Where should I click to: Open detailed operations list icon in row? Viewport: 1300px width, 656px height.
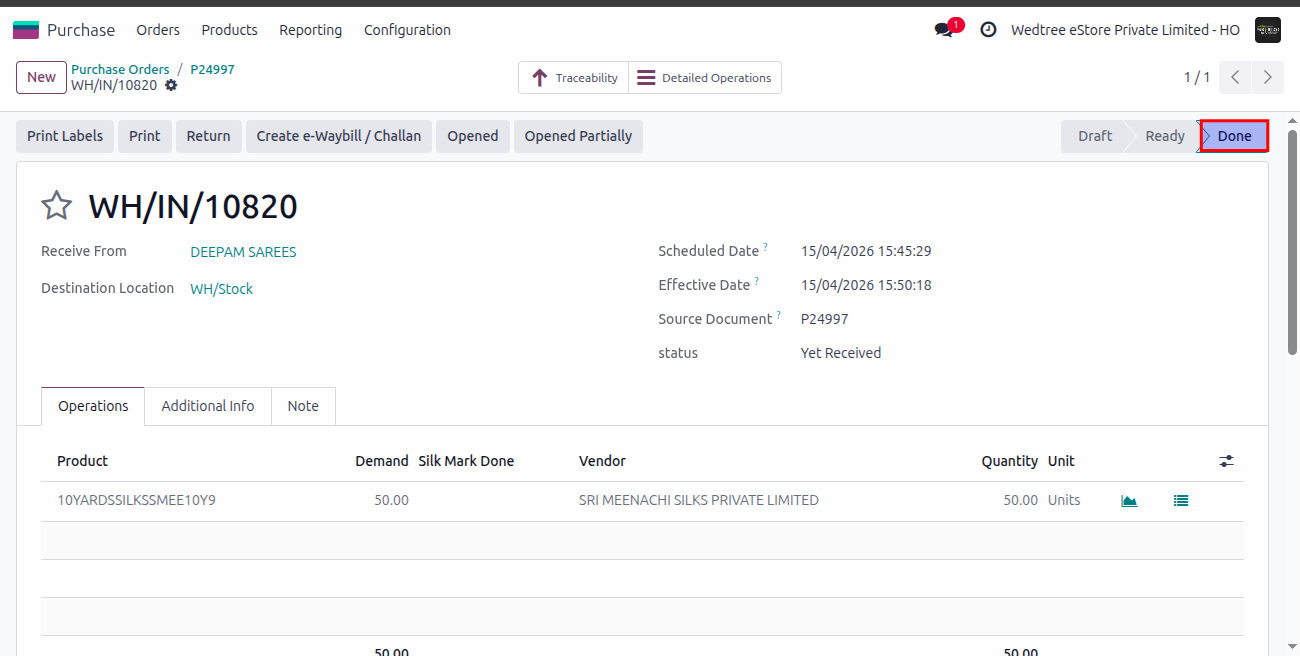click(1181, 501)
